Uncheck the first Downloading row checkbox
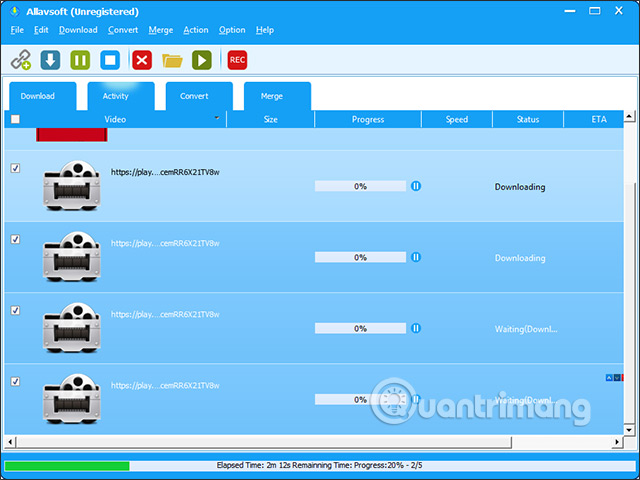 15,168
